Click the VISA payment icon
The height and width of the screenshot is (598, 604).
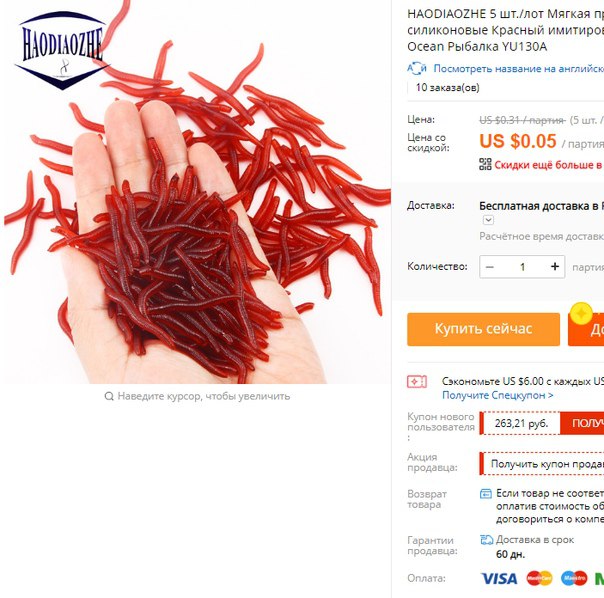499,578
